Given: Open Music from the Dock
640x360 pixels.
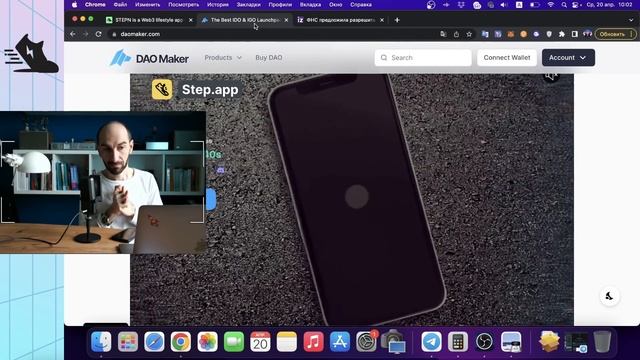Looking at the screenshot, I should pyautogui.click(x=313, y=342).
